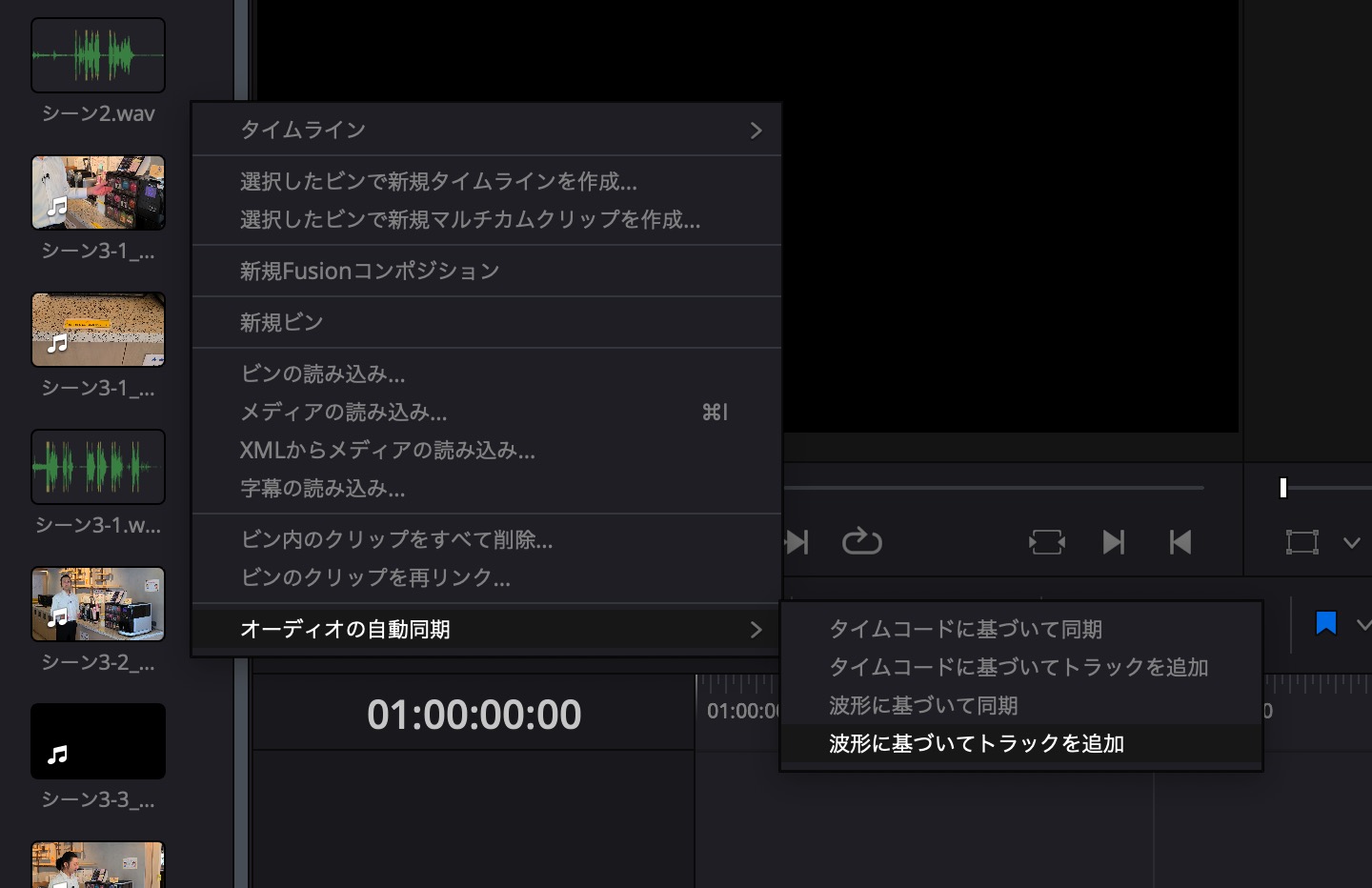Click the jump-to-previous-clip transport icon

pos(1180,541)
